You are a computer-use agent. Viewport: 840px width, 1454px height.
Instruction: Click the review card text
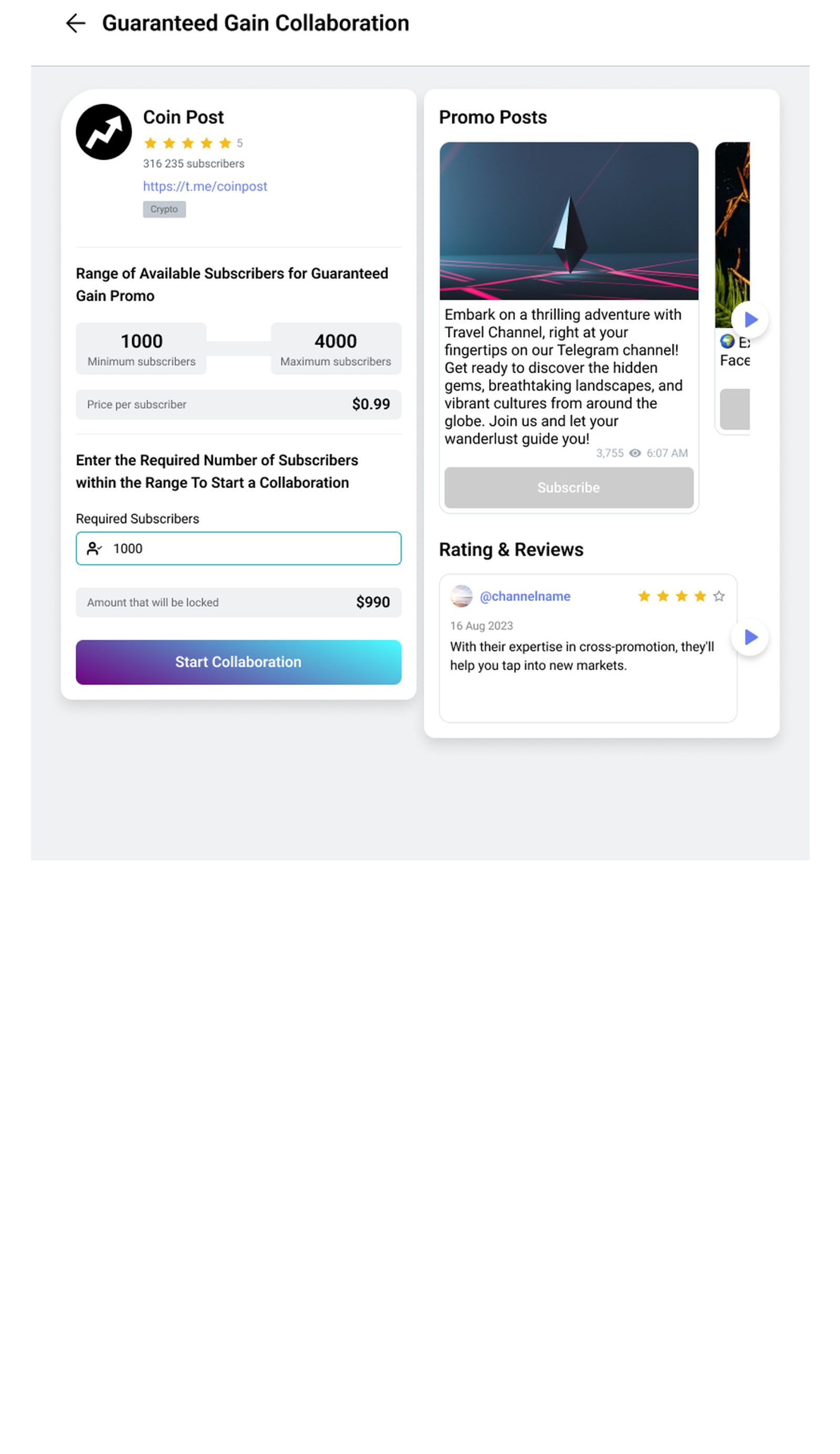point(582,656)
